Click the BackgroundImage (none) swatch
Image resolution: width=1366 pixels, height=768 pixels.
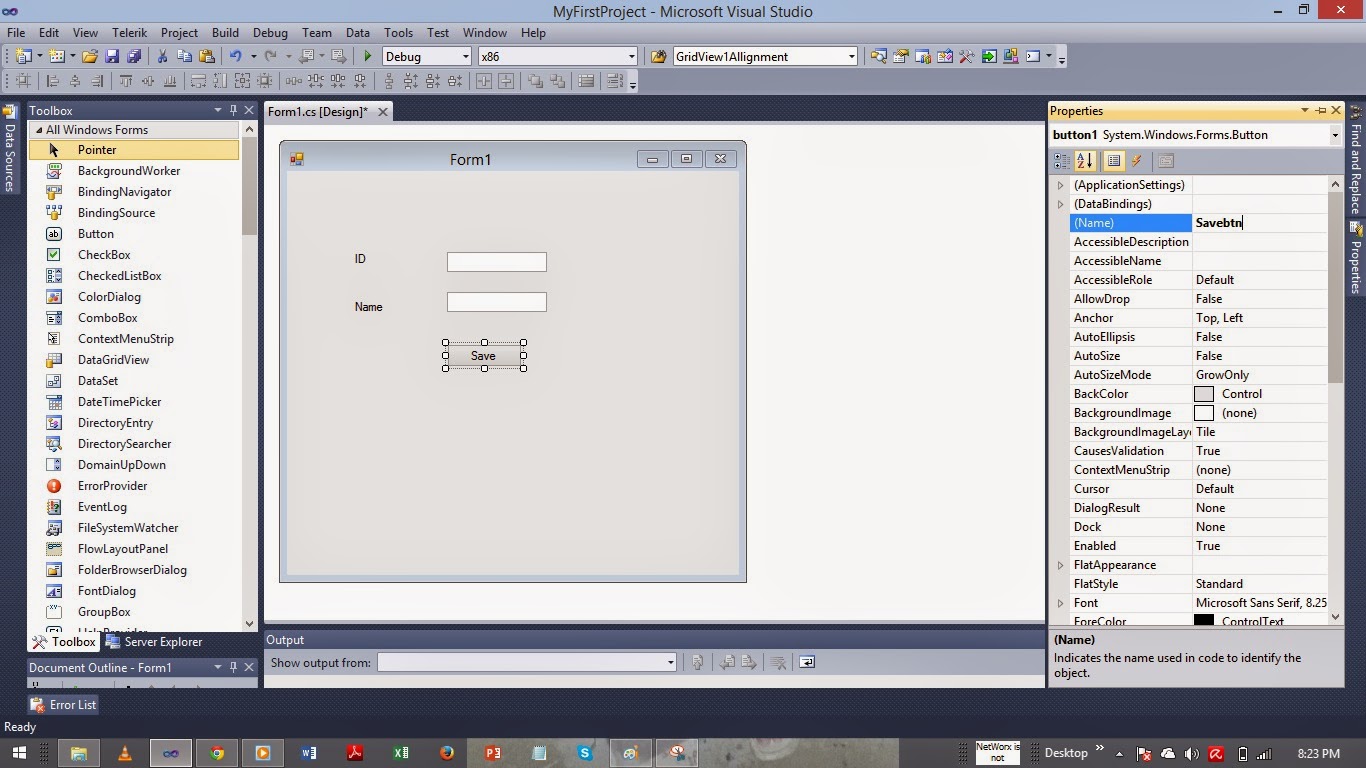[1204, 413]
